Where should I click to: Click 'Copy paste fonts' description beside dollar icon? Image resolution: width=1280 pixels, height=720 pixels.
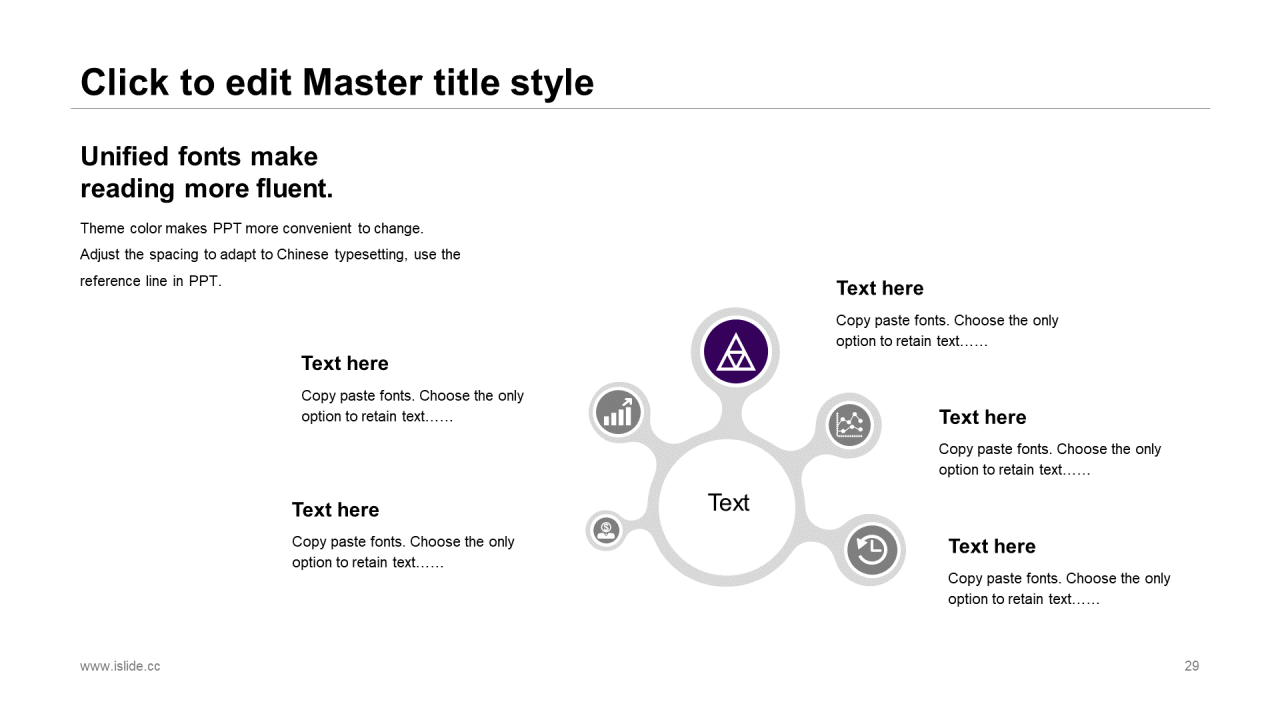[x=403, y=552]
